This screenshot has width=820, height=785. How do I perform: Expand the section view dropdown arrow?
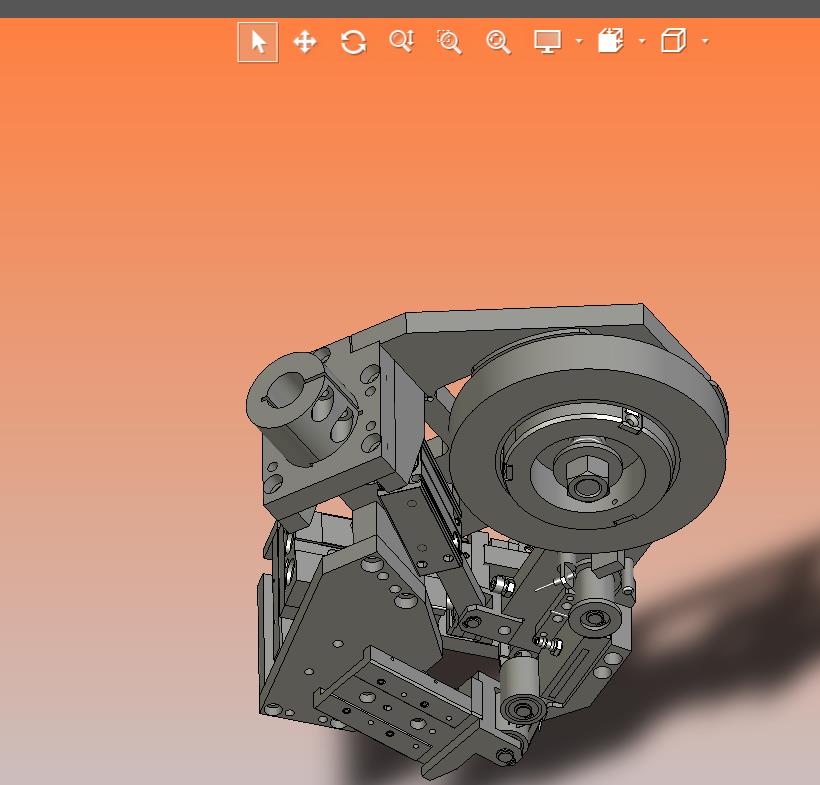click(642, 41)
